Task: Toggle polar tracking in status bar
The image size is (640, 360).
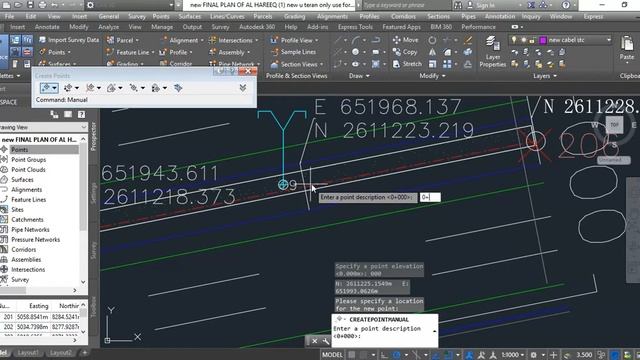Action: 396,355
